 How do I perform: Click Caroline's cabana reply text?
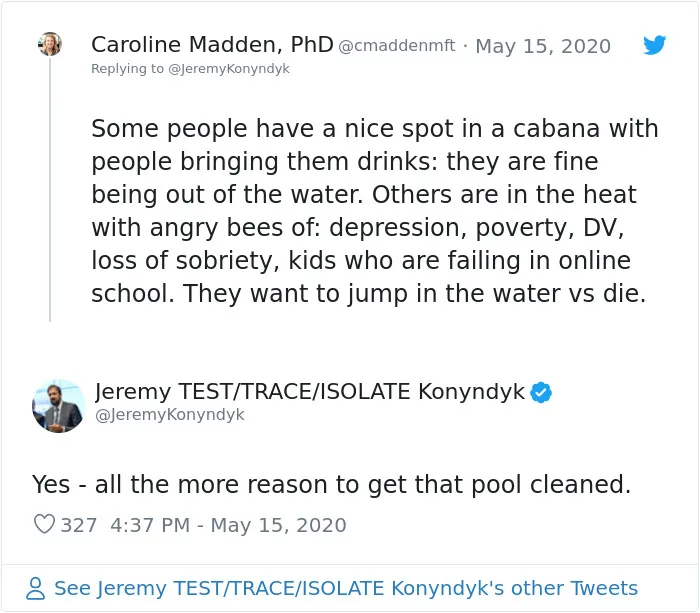tap(375, 211)
